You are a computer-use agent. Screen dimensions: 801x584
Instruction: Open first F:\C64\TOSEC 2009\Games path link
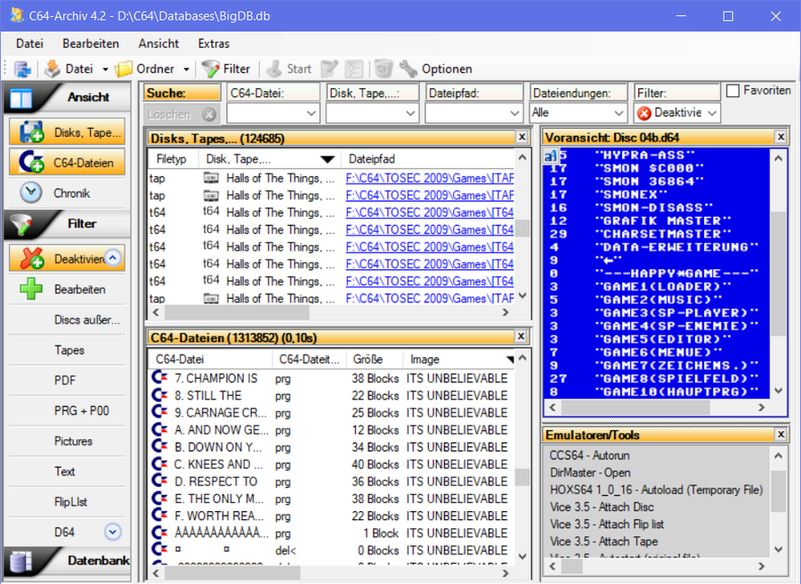point(430,178)
